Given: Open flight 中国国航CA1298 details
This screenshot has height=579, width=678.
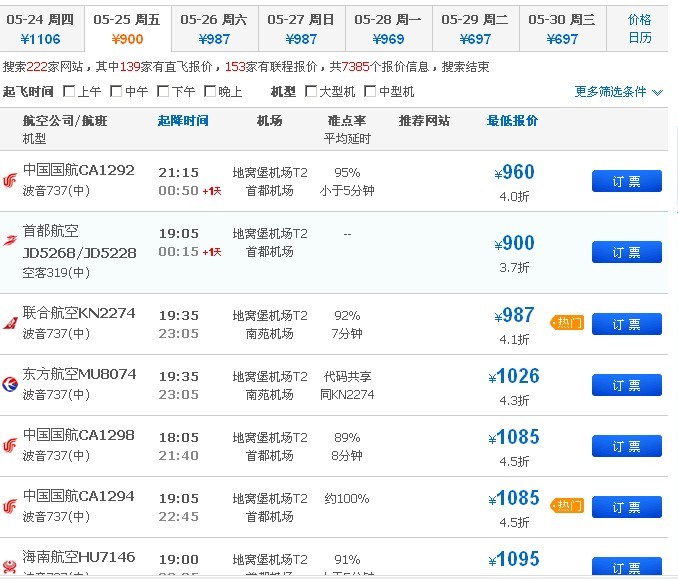Looking at the screenshot, I should click(x=79, y=435).
